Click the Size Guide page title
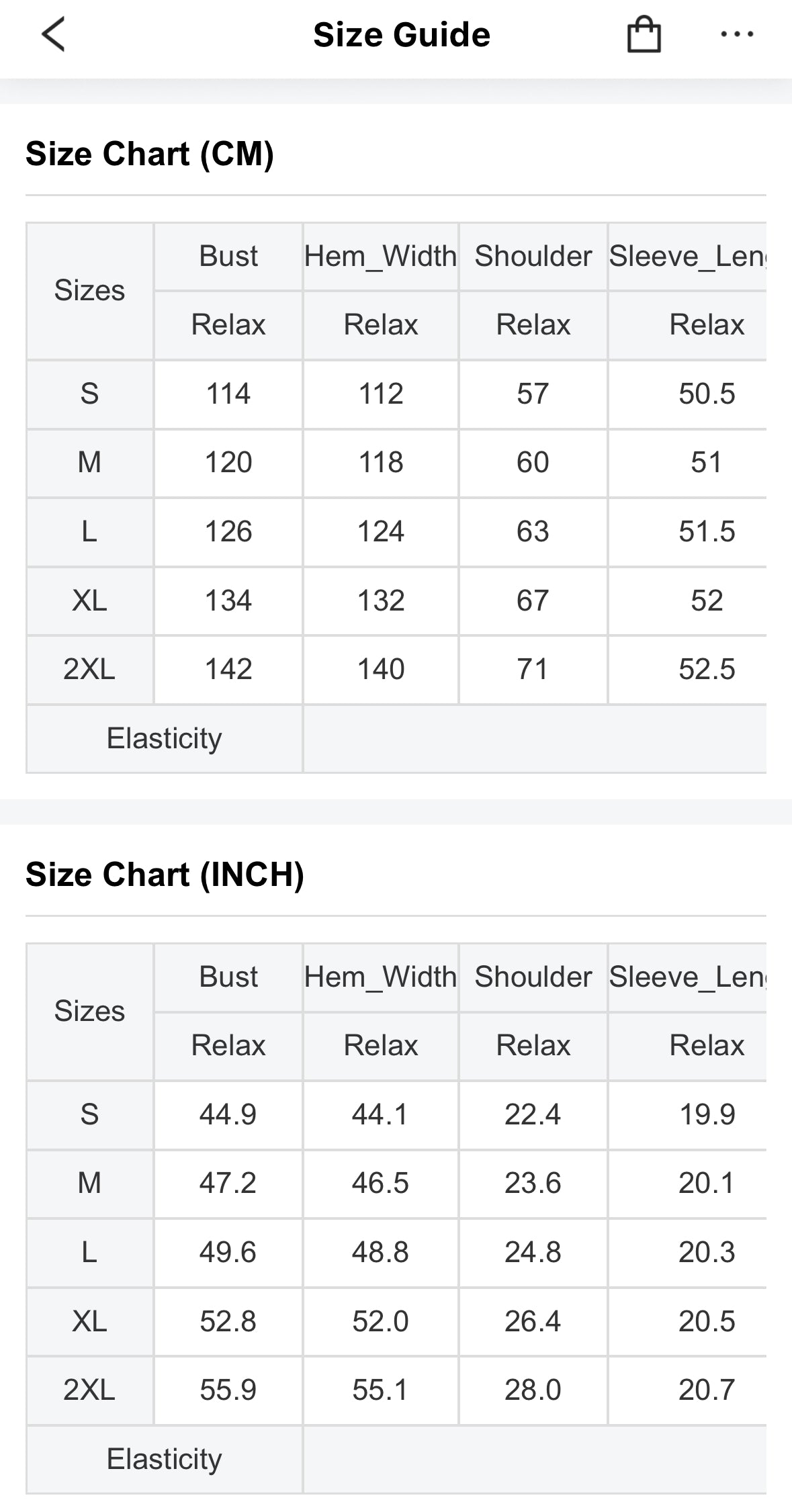The width and height of the screenshot is (792, 1512). [402, 35]
